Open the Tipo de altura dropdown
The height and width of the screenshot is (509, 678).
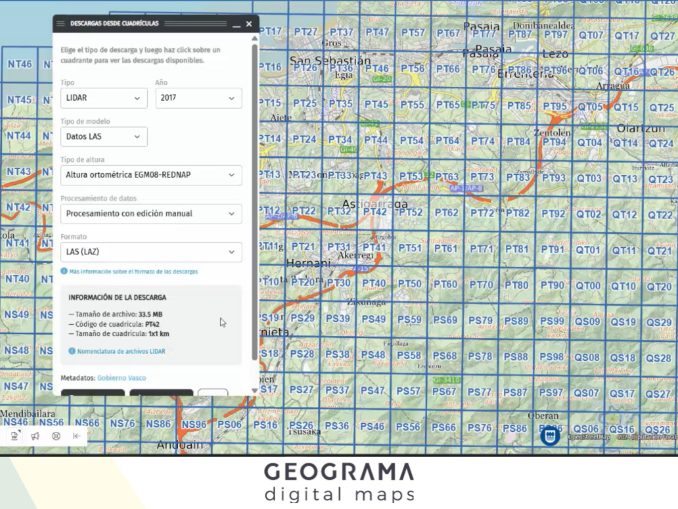[150, 175]
